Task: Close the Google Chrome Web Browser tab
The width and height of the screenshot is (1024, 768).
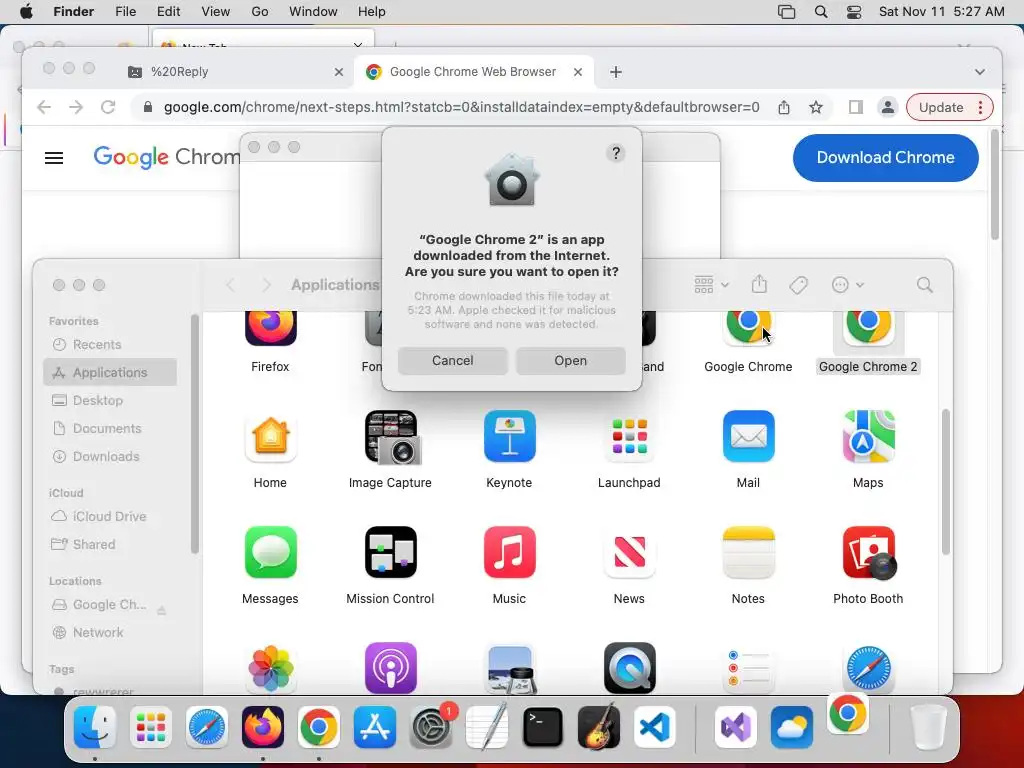Action: 578,72
